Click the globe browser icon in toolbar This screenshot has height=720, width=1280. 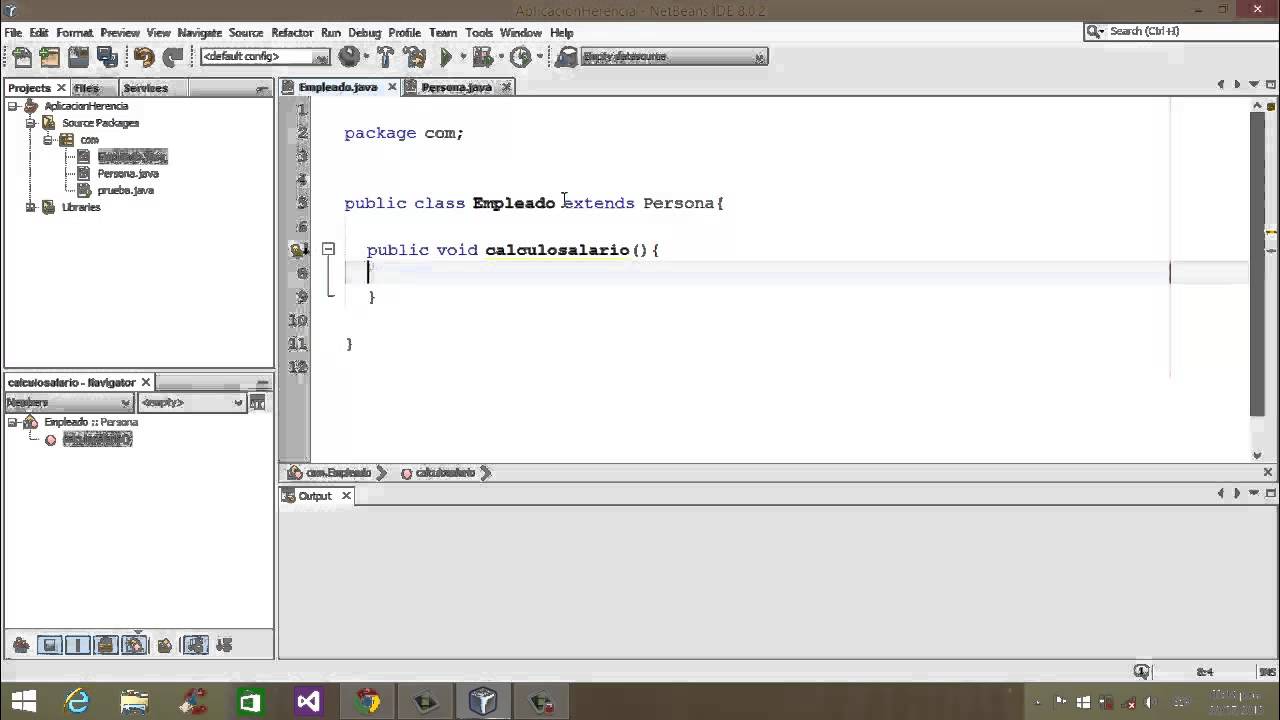348,57
